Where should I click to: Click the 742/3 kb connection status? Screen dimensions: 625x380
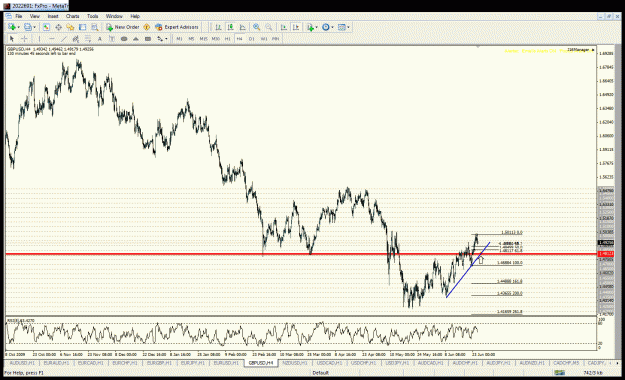[x=593, y=373]
